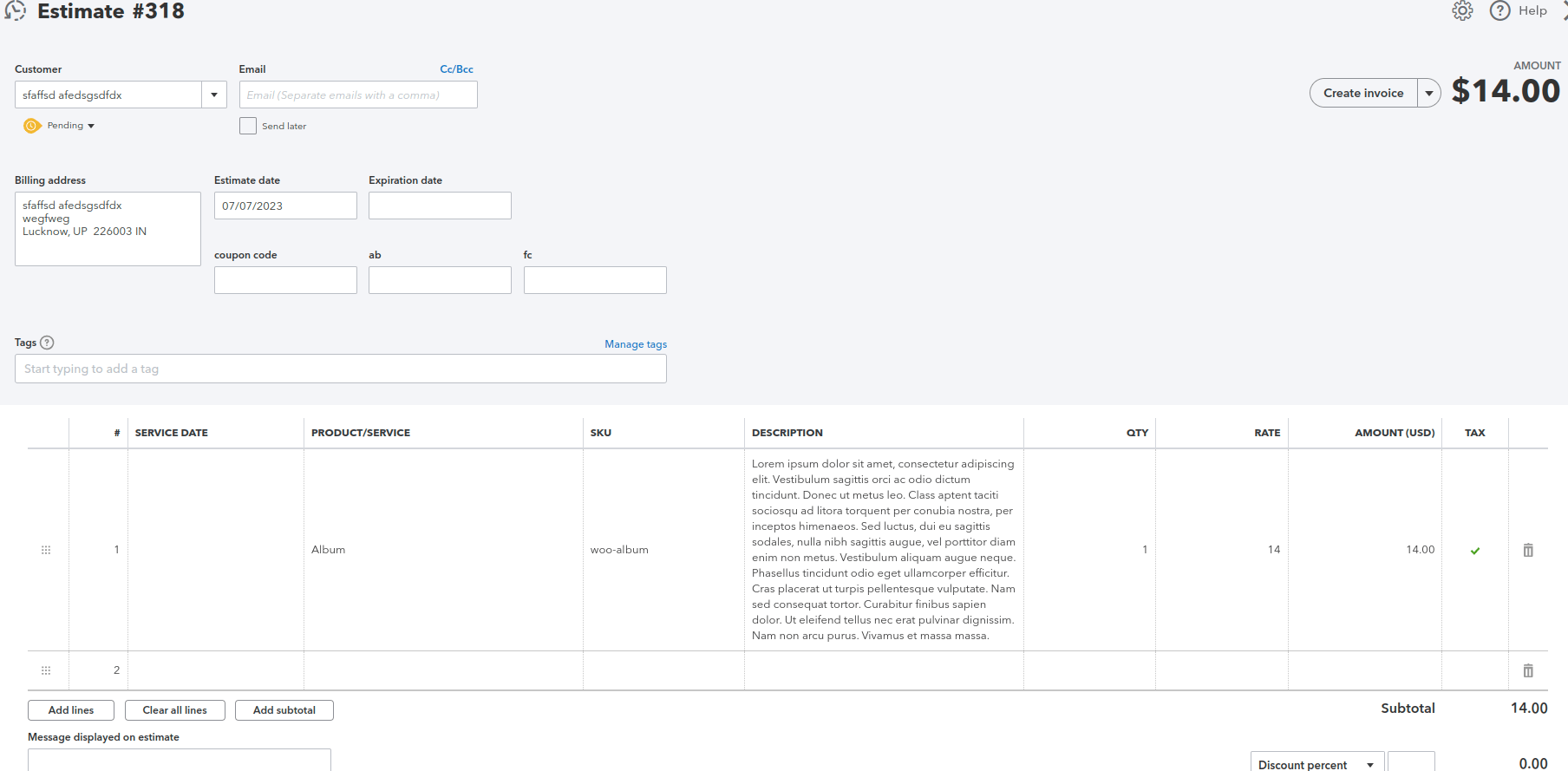The width and height of the screenshot is (1568, 771).
Task: Click the Manage tags link
Action: (636, 344)
